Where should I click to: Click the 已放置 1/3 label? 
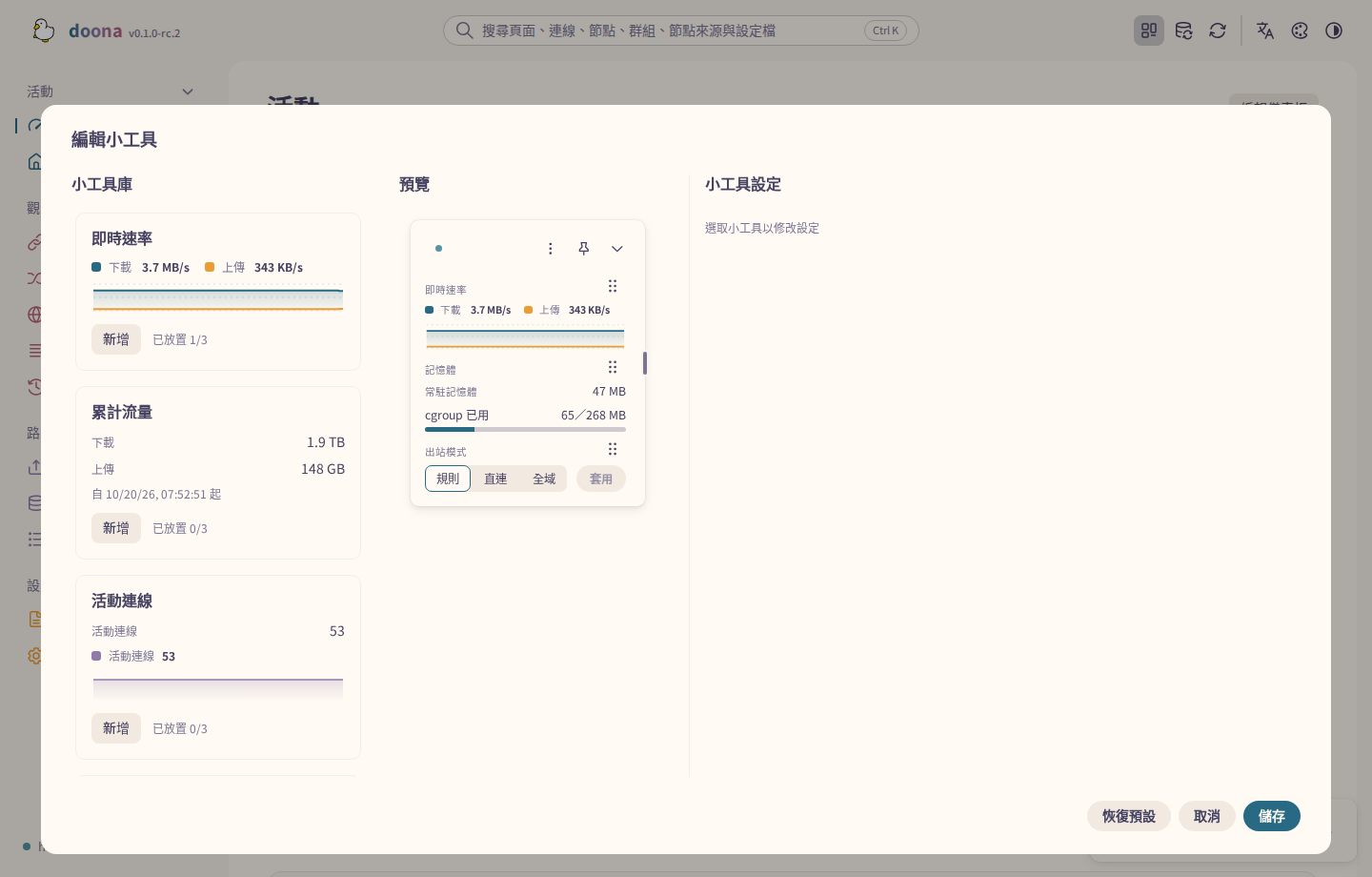click(180, 339)
